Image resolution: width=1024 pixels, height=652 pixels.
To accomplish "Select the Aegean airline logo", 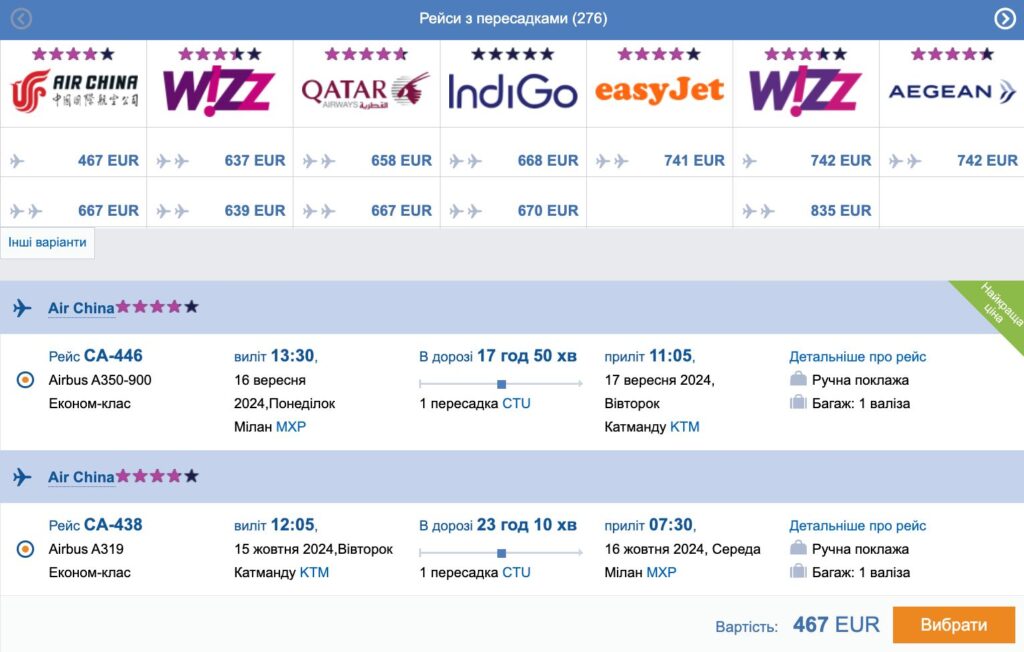I will (952, 92).
